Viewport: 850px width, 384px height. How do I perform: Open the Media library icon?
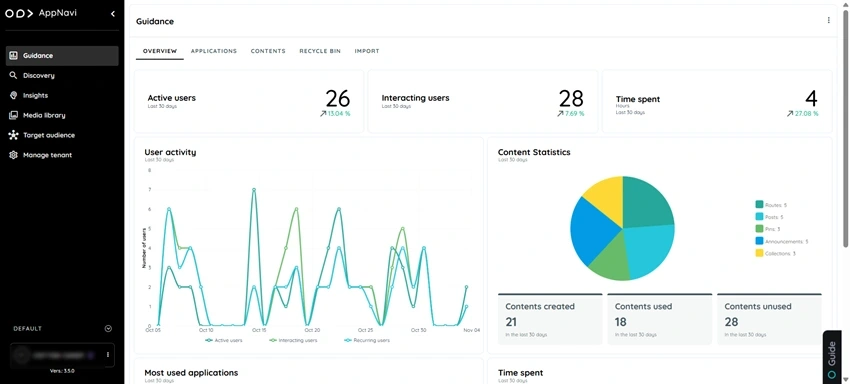[14, 115]
